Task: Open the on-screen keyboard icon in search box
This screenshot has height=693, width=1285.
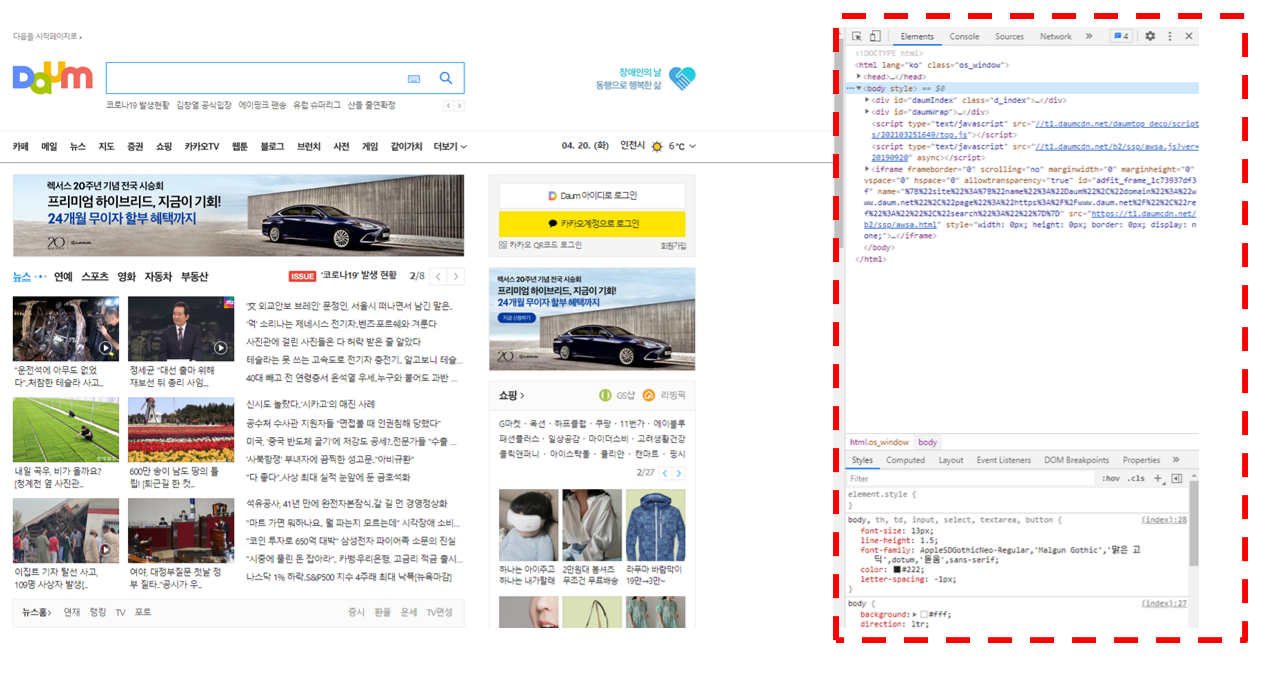Action: (x=414, y=78)
